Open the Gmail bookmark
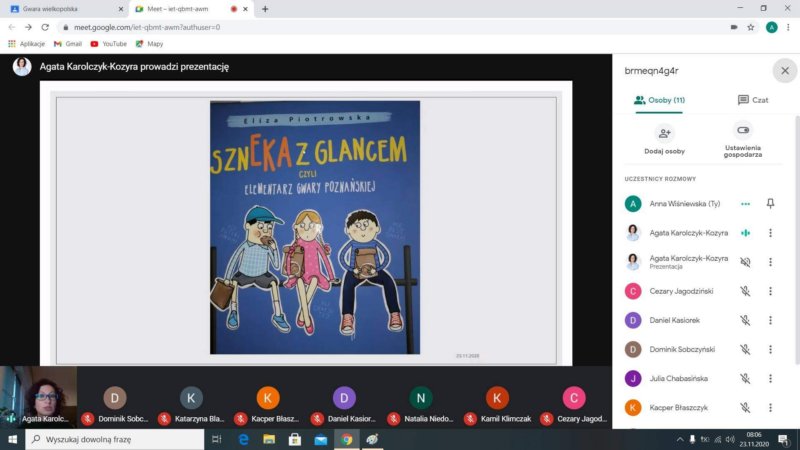This screenshot has height=450, width=800. (x=68, y=44)
